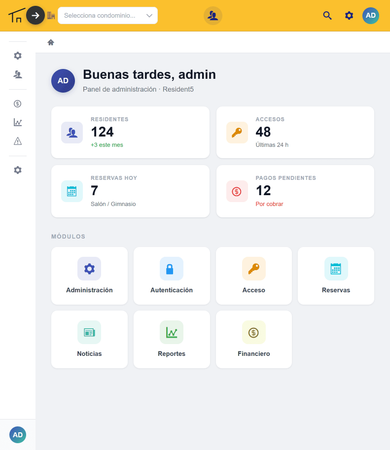This screenshot has width=390, height=450.
Task: Open the Residentes 124 stat card
Action: point(130,132)
